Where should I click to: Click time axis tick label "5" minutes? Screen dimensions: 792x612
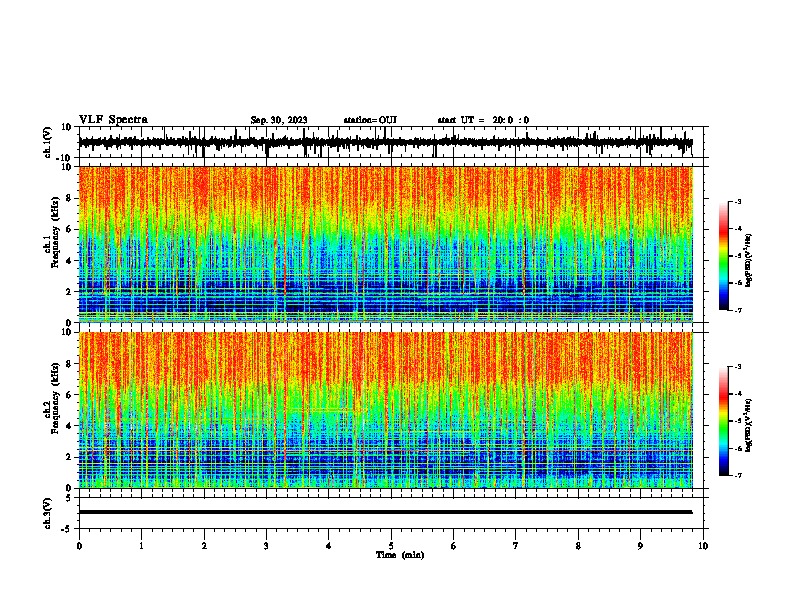391,546
